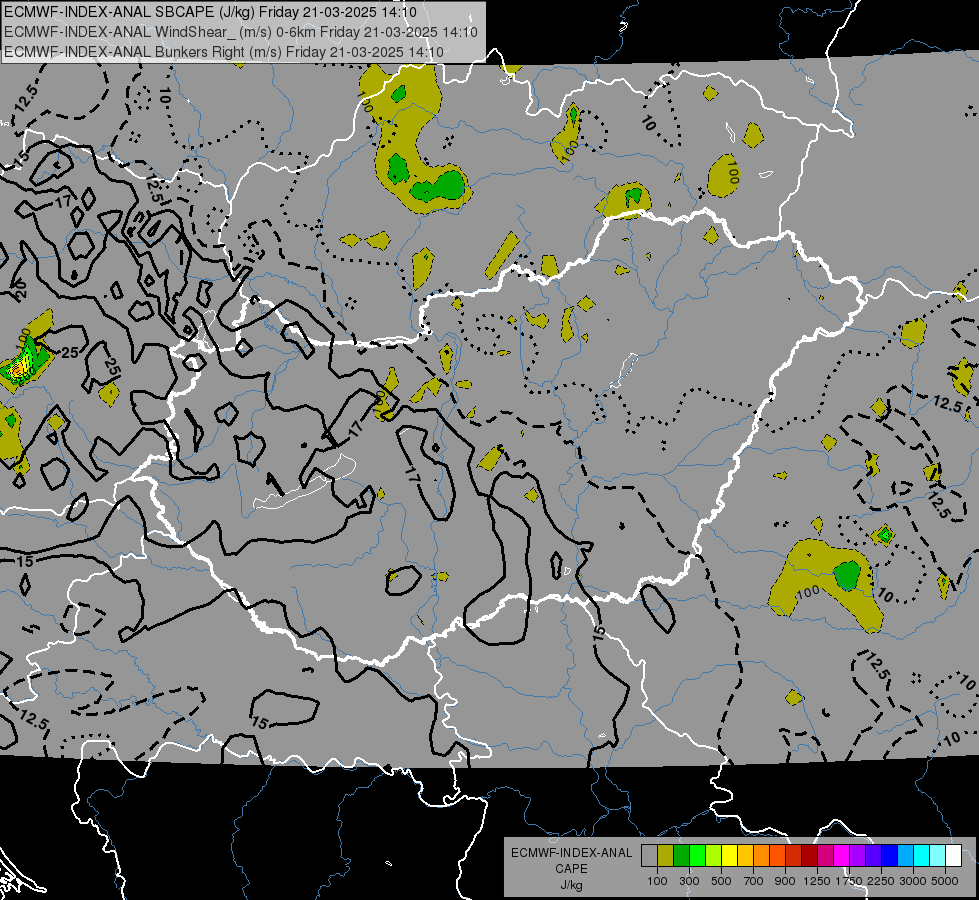Pick the yellow-green legend swatch

tap(714, 855)
